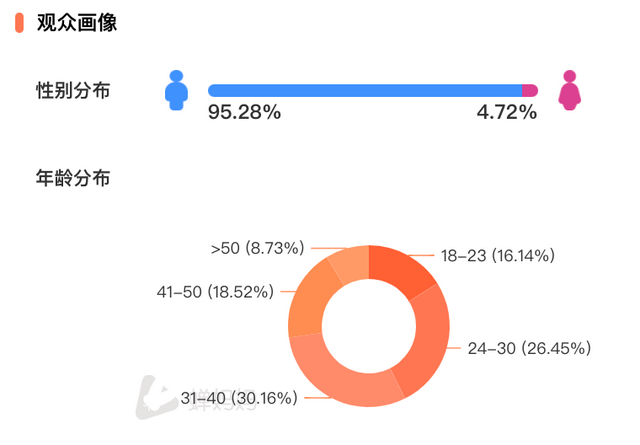
Task: Click the 年龄分布 heading text
Action: [73, 178]
